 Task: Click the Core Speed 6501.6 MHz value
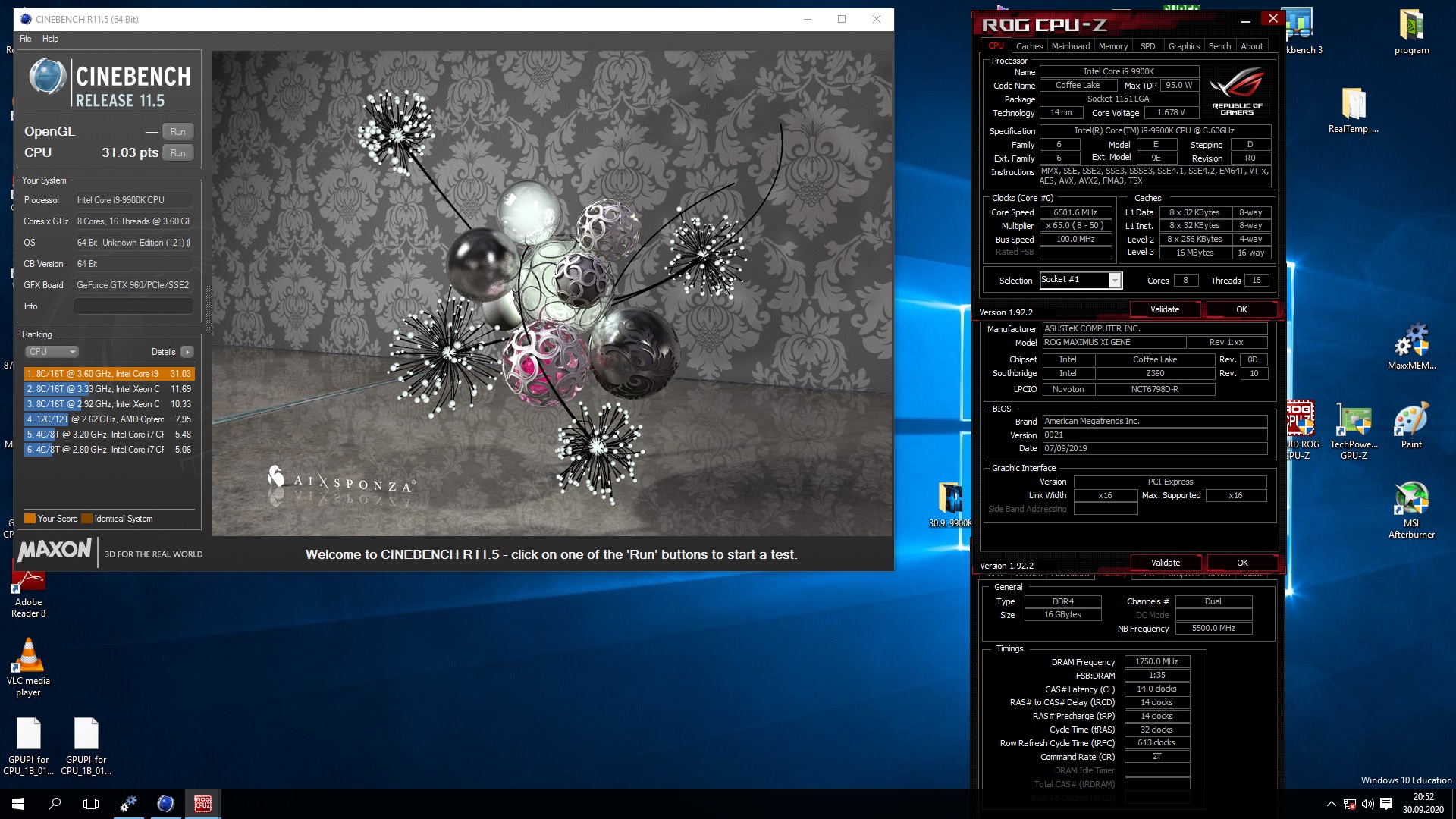click(1075, 212)
